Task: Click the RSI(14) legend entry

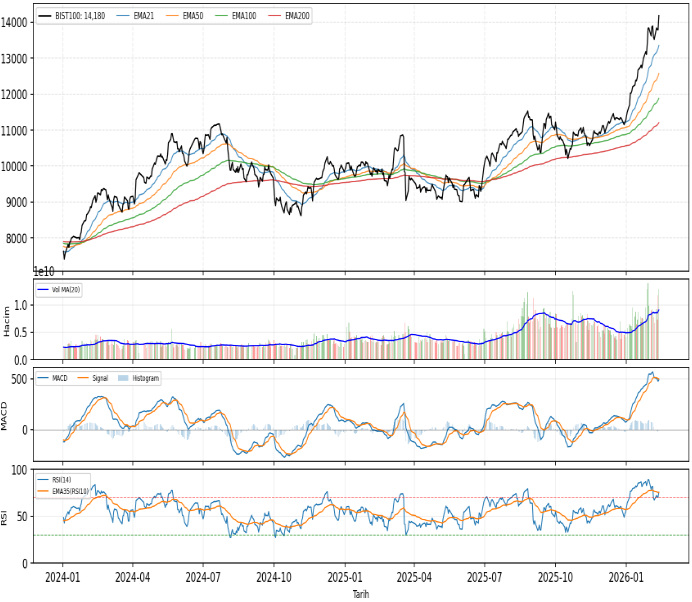Action: point(62,480)
